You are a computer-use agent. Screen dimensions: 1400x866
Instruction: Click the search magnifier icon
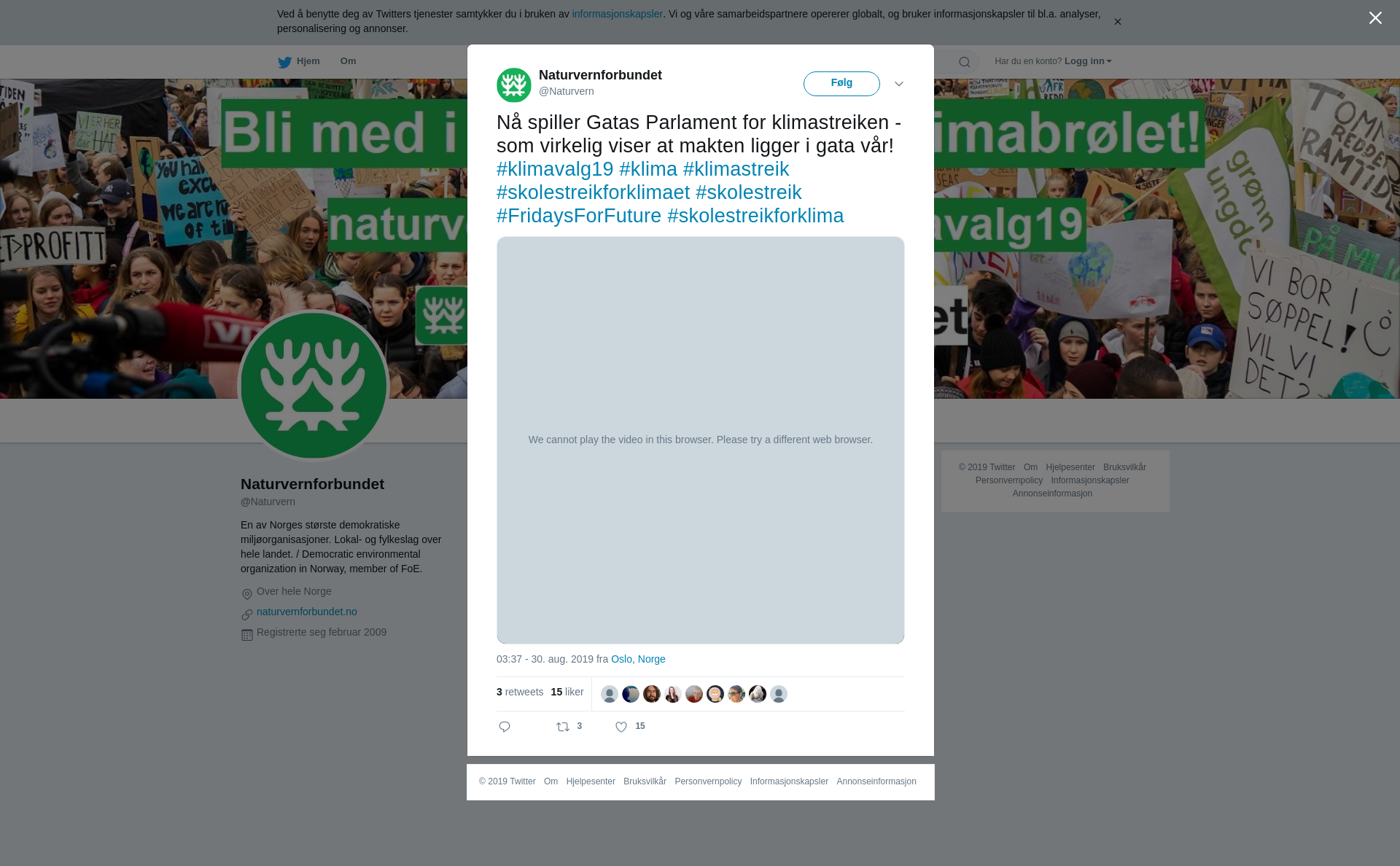click(x=965, y=62)
